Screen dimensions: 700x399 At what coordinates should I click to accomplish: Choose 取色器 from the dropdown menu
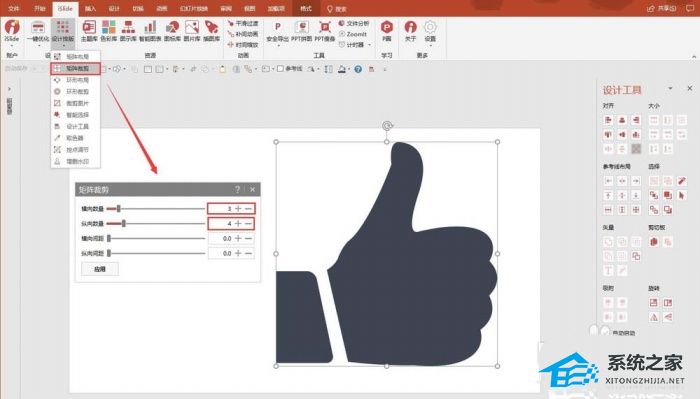(x=75, y=138)
